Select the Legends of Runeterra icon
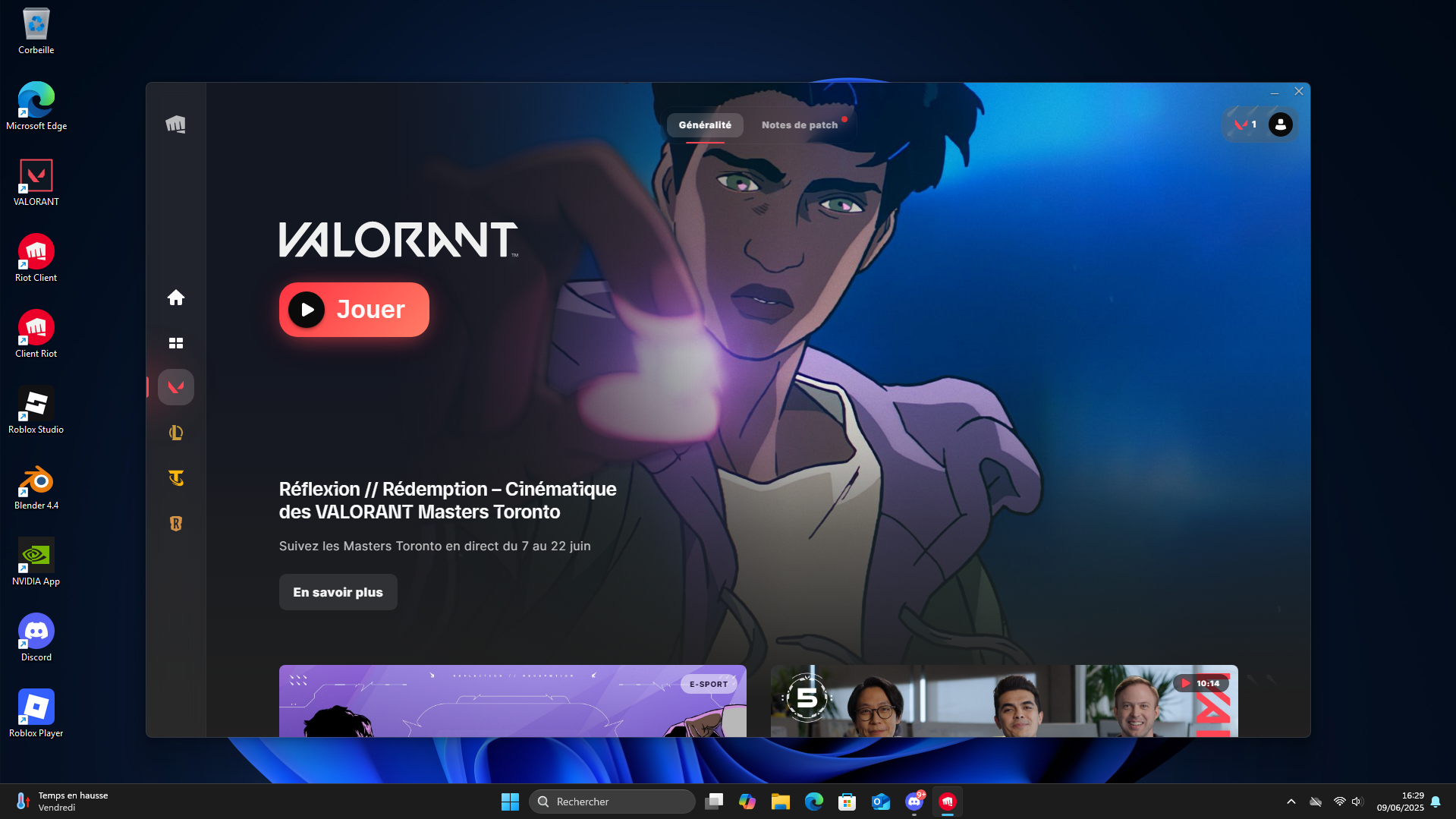This screenshot has width=1456, height=819. (176, 524)
